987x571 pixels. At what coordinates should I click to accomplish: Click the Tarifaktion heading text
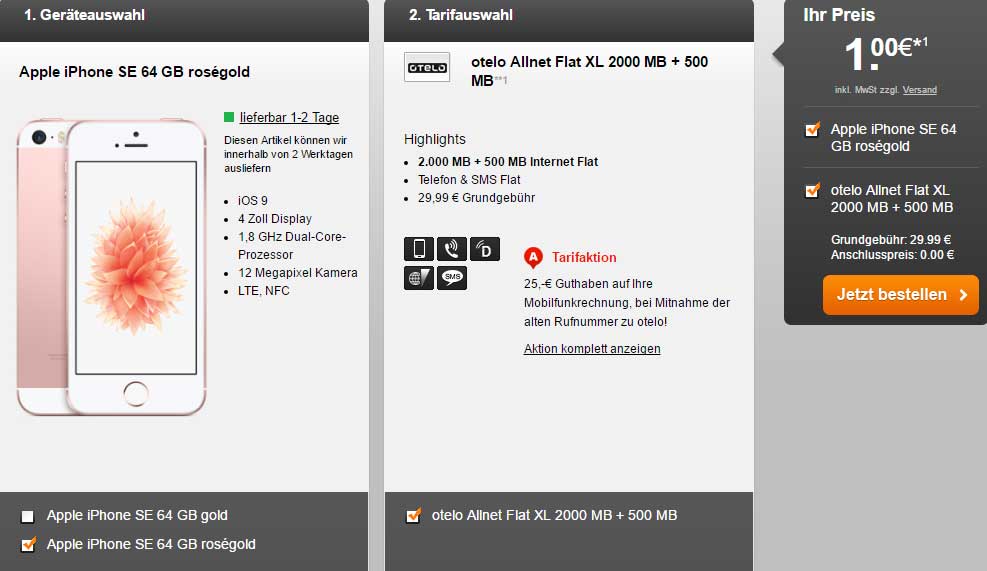(x=584, y=257)
